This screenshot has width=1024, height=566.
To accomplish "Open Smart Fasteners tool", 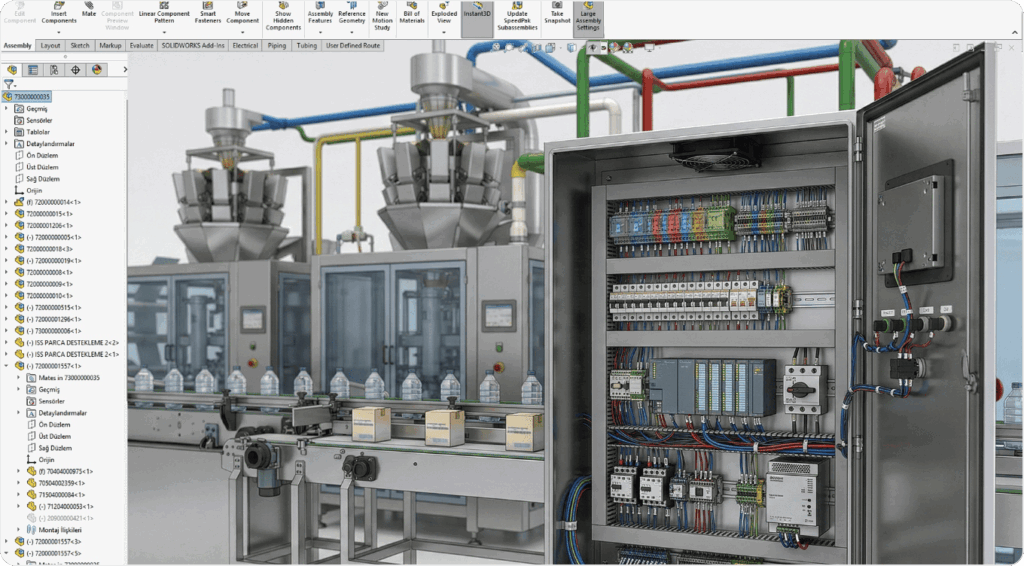I will (x=208, y=14).
